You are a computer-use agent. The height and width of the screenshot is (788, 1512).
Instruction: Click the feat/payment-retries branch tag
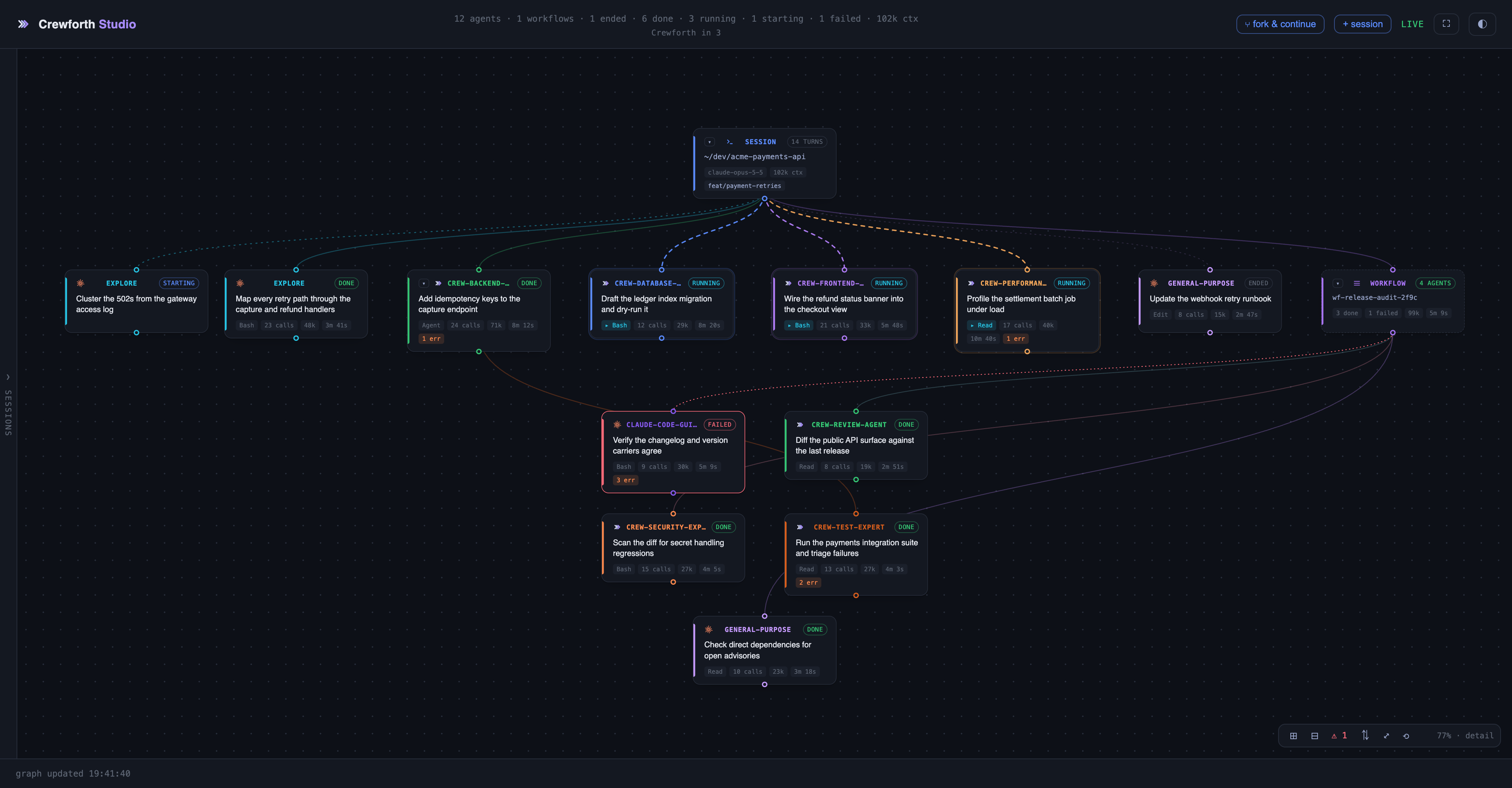click(x=744, y=186)
